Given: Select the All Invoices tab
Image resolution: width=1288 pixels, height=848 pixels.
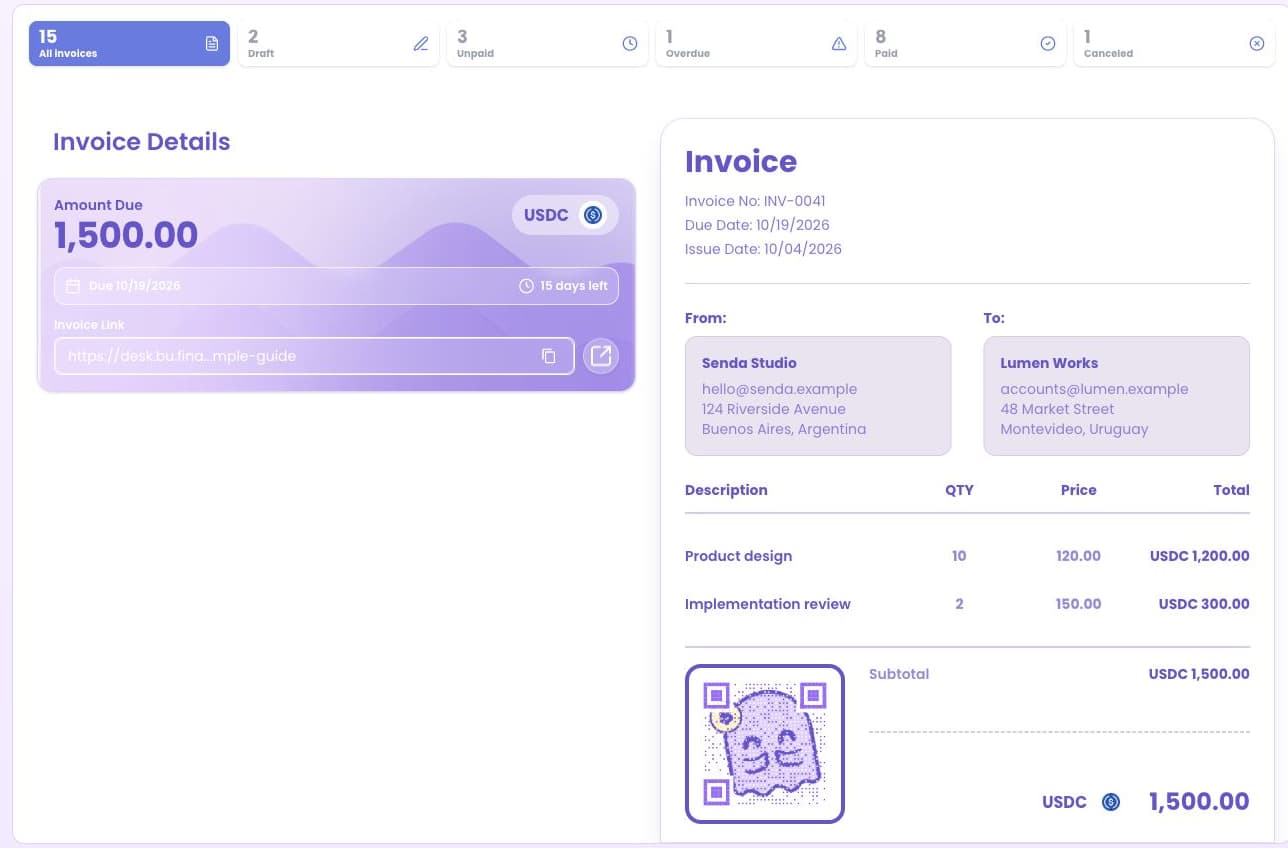Looking at the screenshot, I should coord(129,44).
